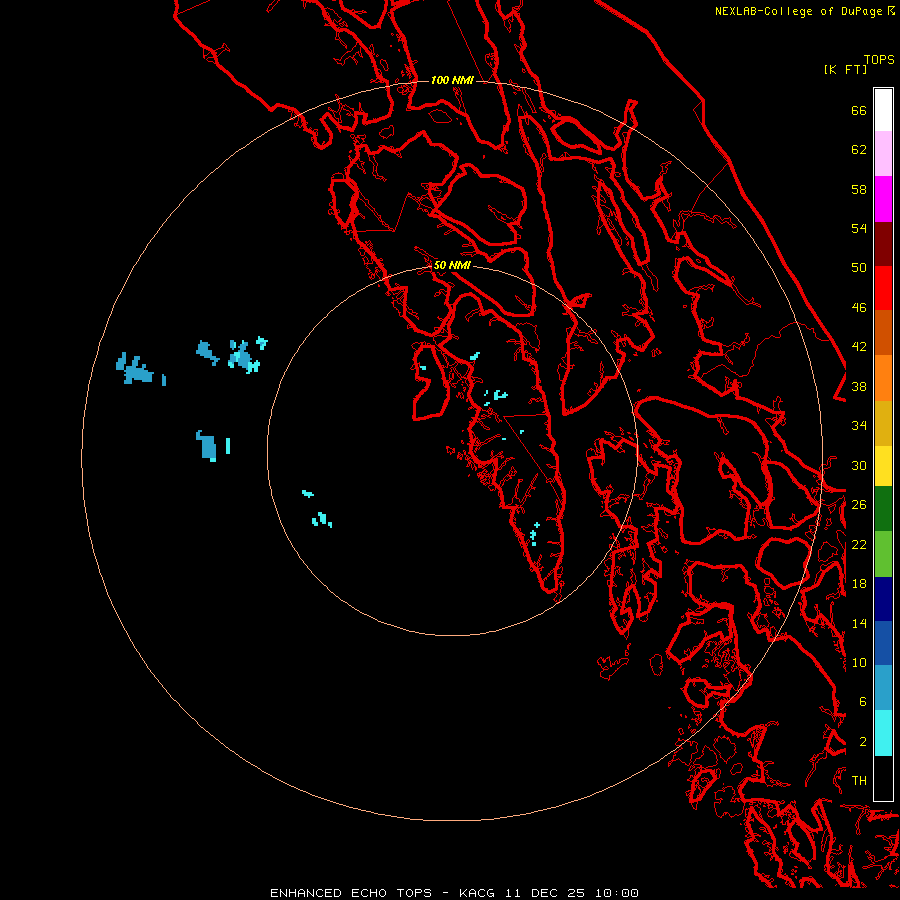Screen dimensions: 900x900
Task: Click the legend value '46'
Action: point(859,308)
